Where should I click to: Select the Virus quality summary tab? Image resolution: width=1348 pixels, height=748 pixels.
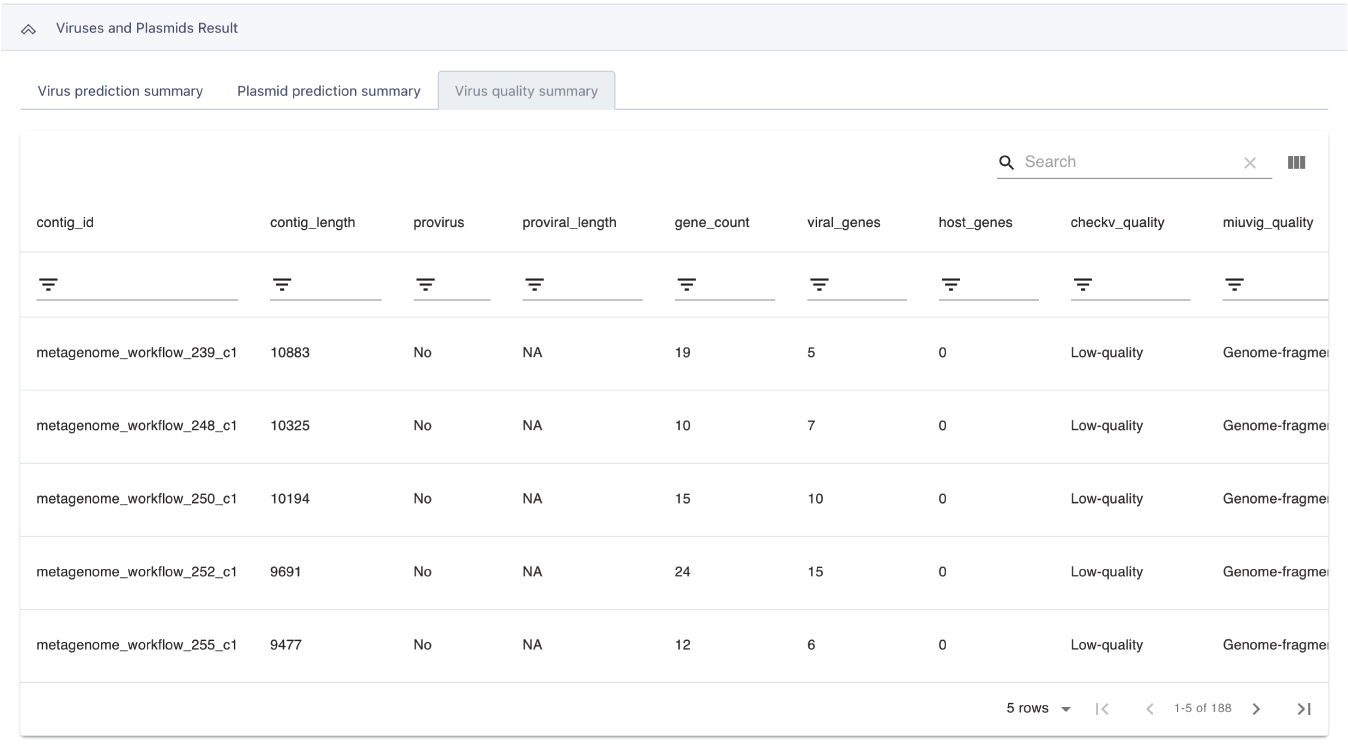coord(526,91)
